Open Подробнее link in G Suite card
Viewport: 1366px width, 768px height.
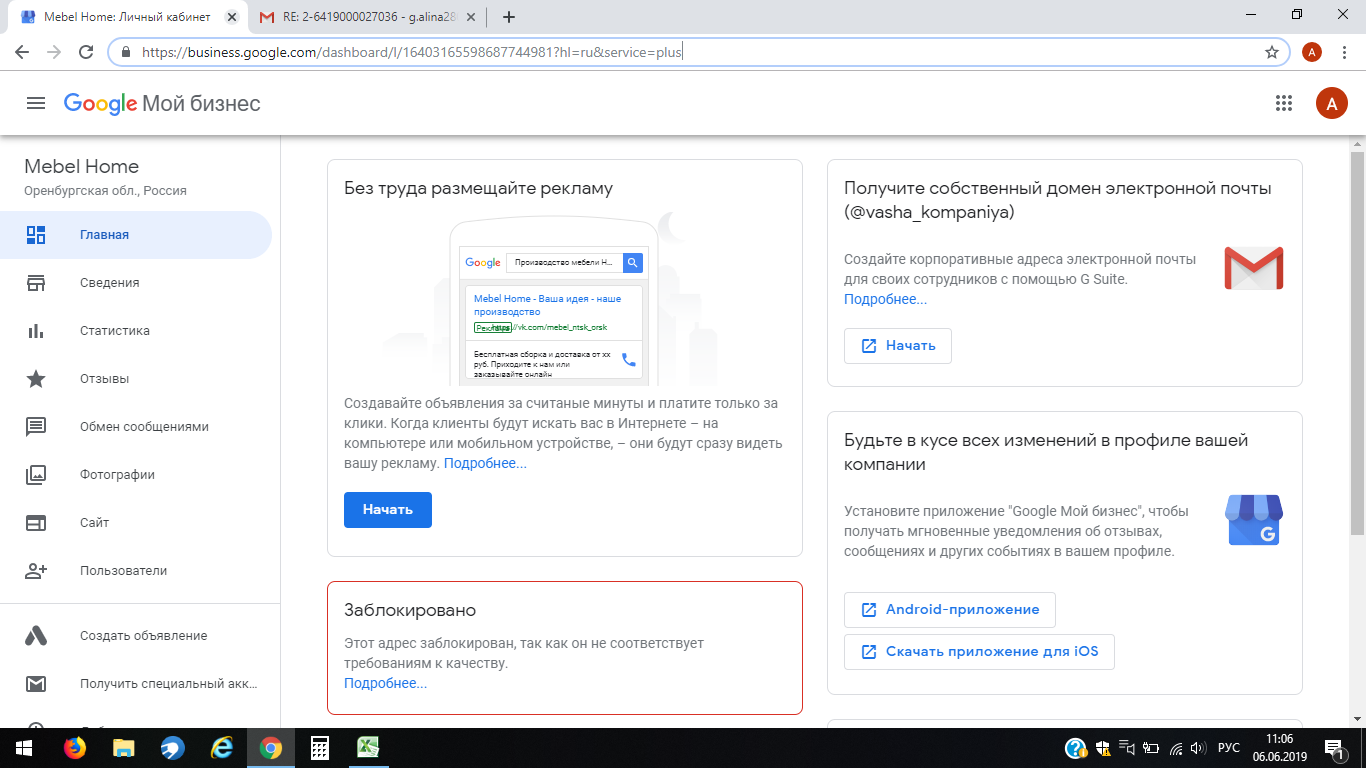[x=885, y=300]
